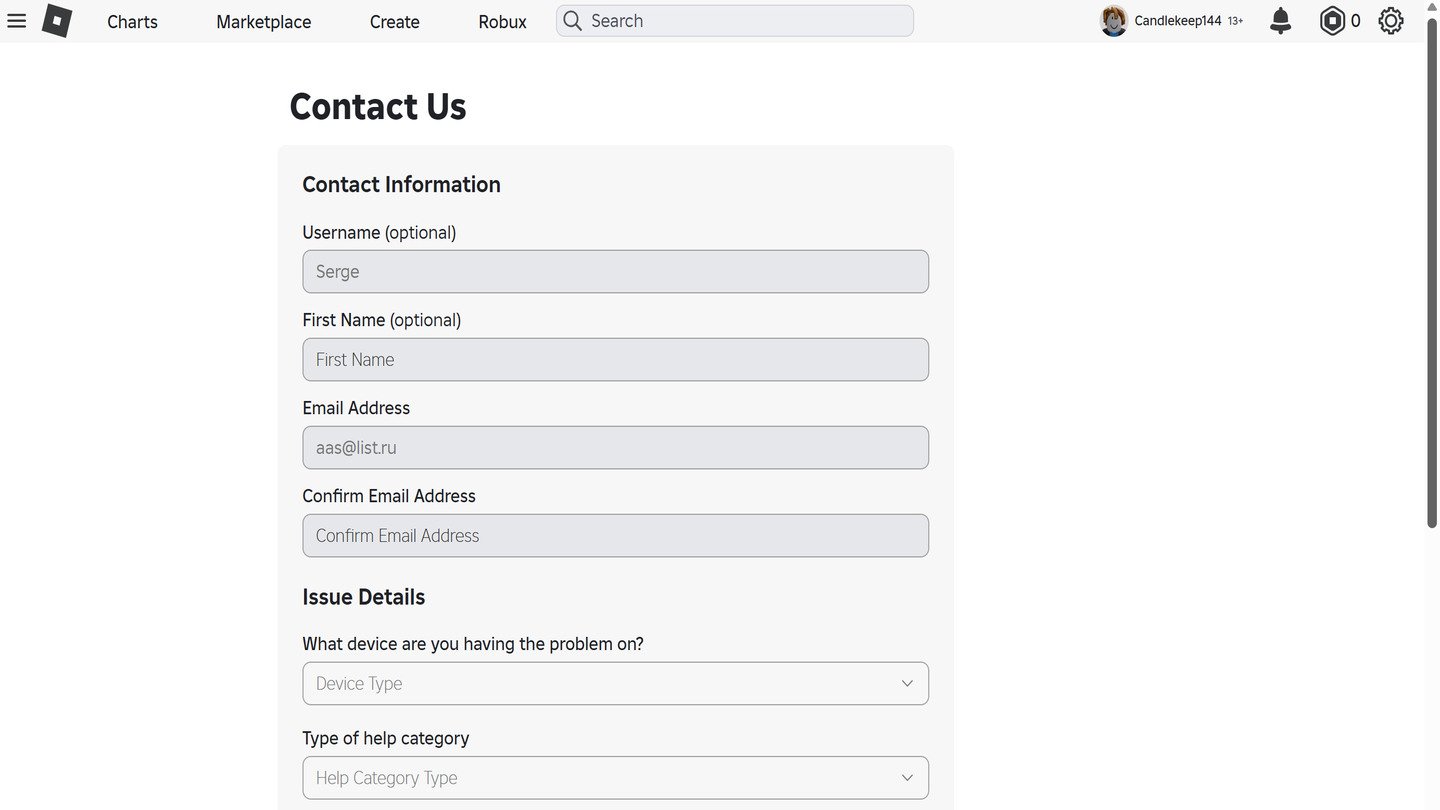Click into the top Search box
Image resolution: width=1440 pixels, height=810 pixels.
[x=735, y=21]
